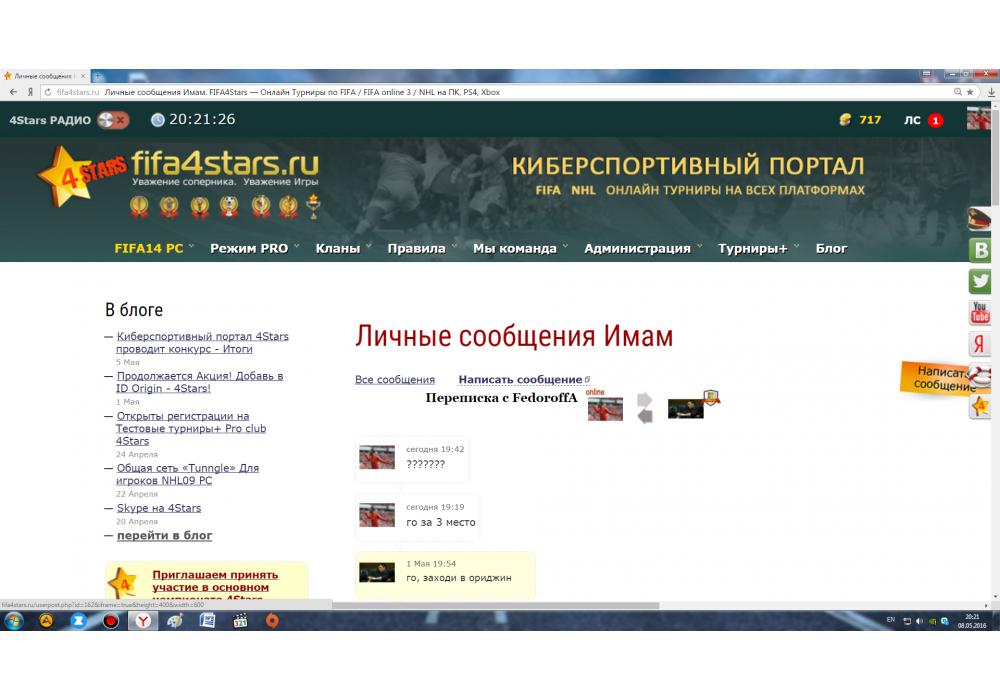Screen dimensions: 1000x700
Task: Open the Кланы dropdown menu
Action: point(338,248)
